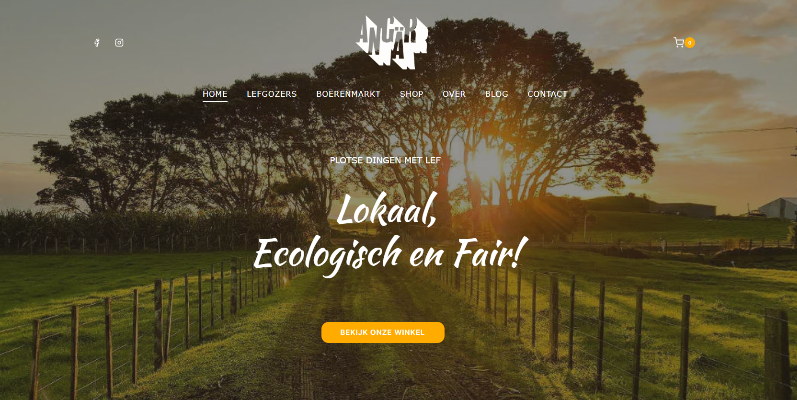
Task: Click the 'Ecologisch en Fair!' headline
Action: 390,256
